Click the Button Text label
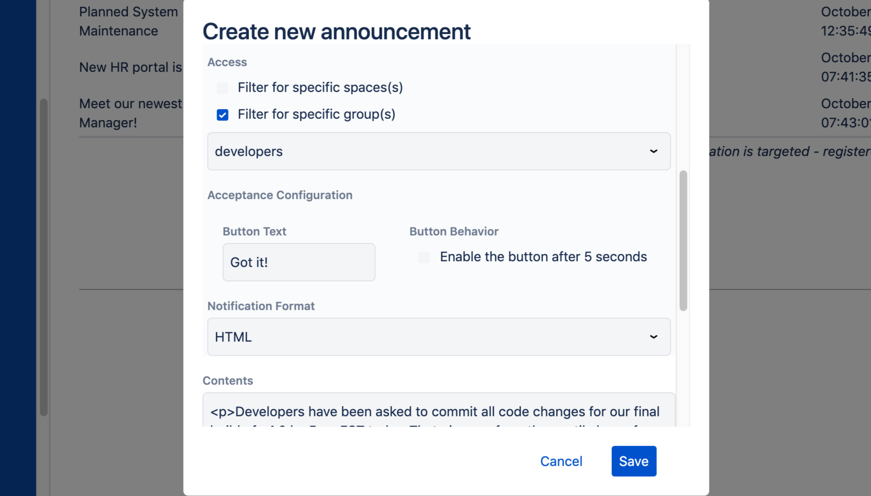The image size is (871, 496). 254,231
